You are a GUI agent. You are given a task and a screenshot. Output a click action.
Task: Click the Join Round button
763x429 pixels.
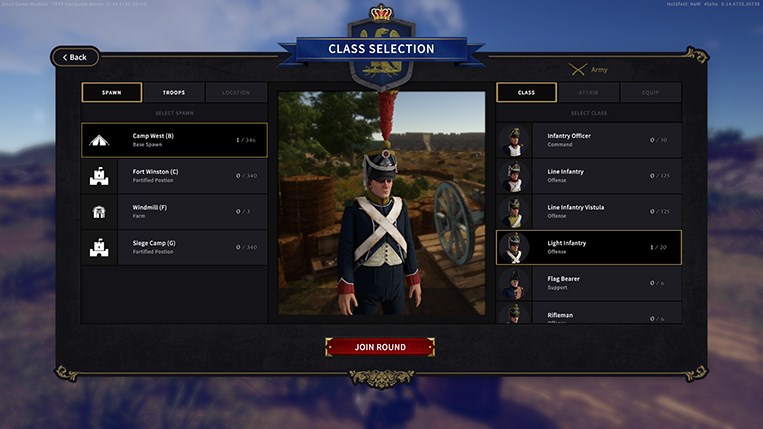[x=380, y=347]
